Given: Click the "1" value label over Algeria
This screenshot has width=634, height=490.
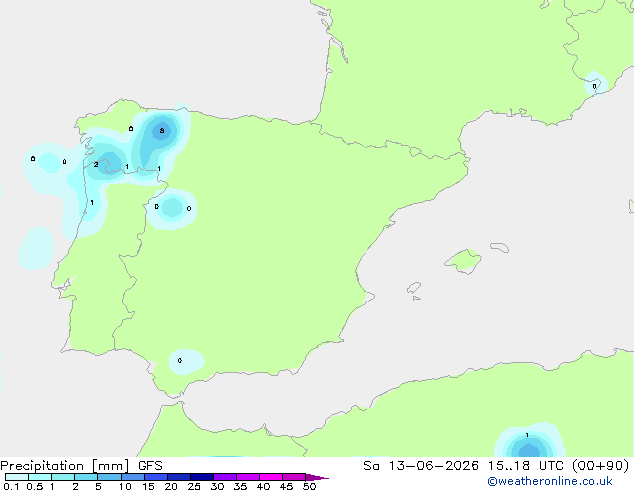Looking at the screenshot, I should [x=527, y=435].
